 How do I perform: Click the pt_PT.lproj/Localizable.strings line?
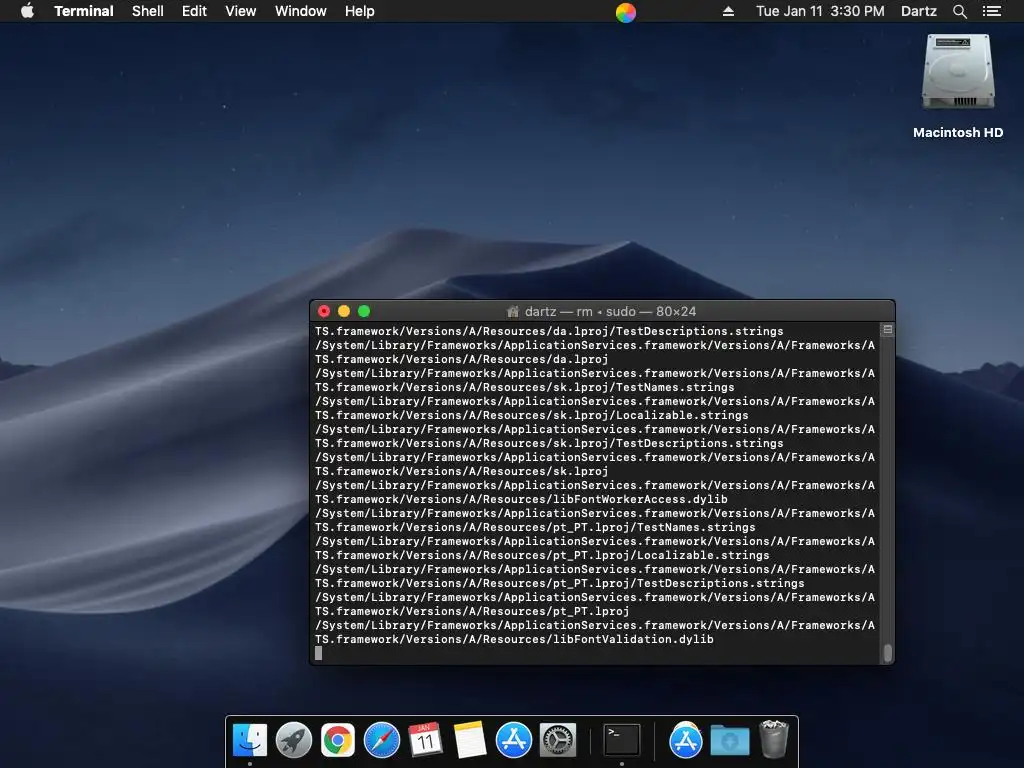[543, 555]
